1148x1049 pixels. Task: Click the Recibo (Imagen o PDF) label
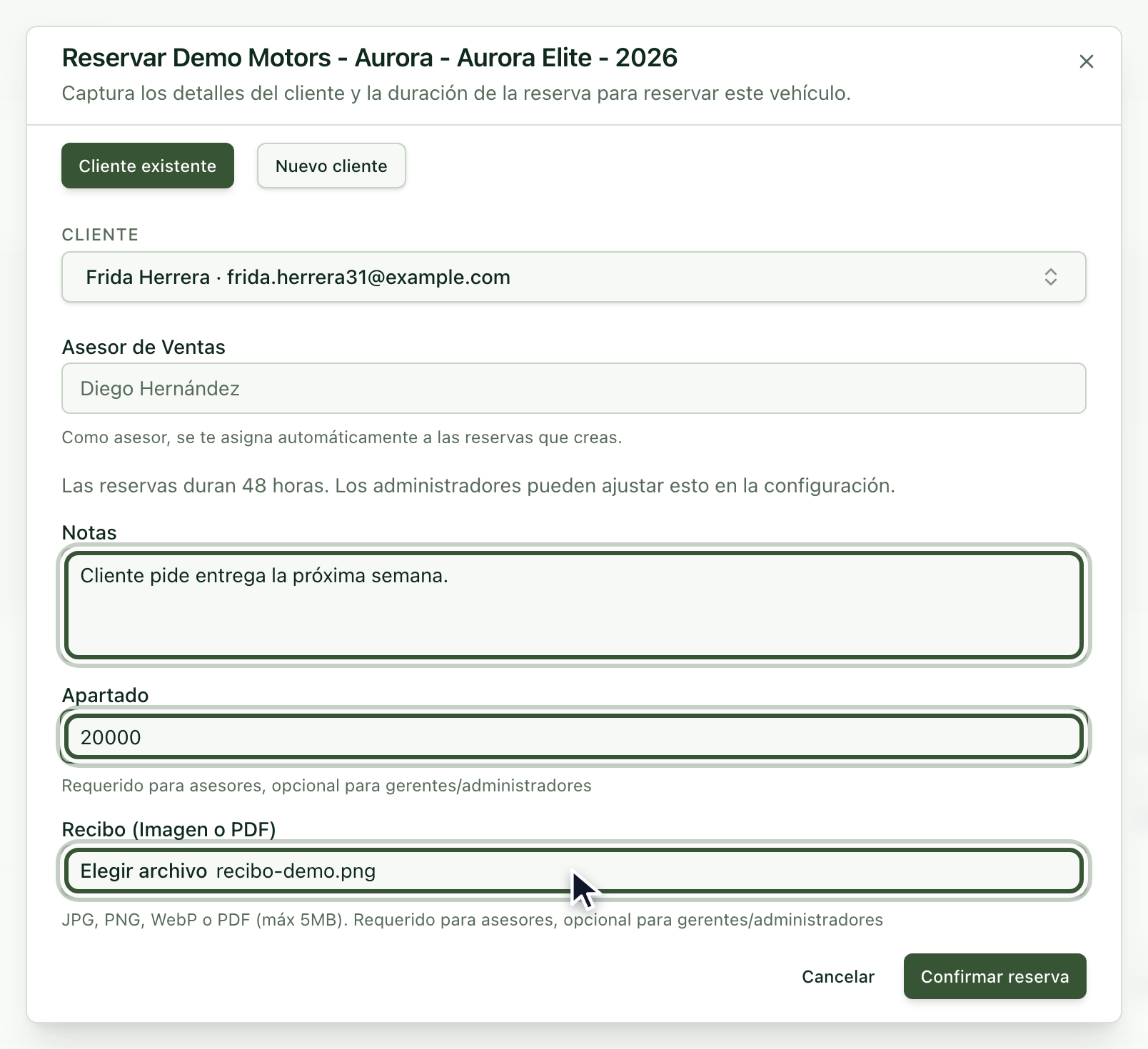click(x=168, y=829)
